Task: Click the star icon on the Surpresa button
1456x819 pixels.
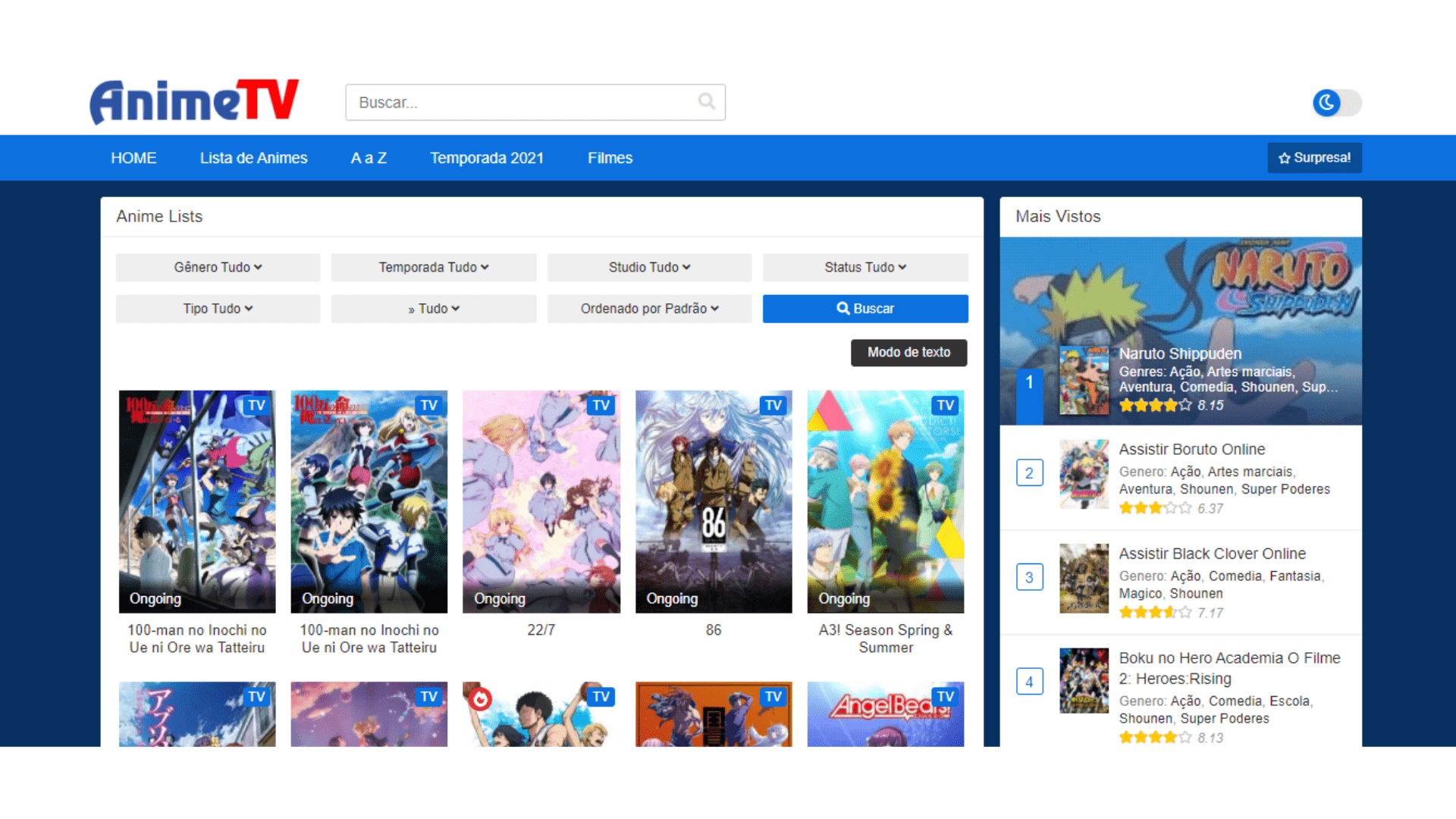Action: 1285,158
